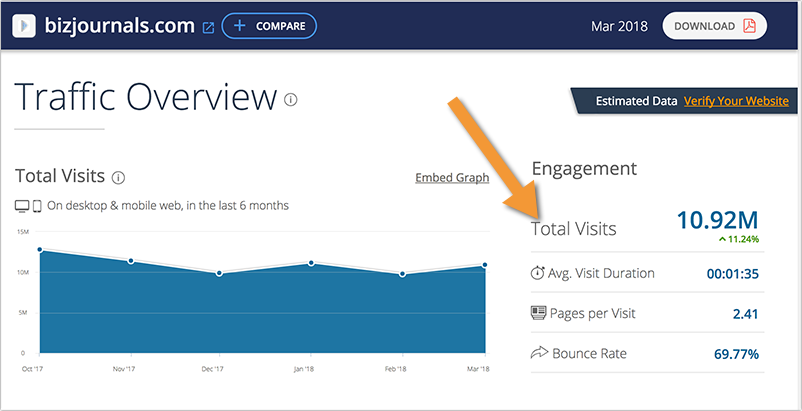This screenshot has height=411, width=802.
Task: Click the desktop and mobile device icons
Action: coord(28,206)
